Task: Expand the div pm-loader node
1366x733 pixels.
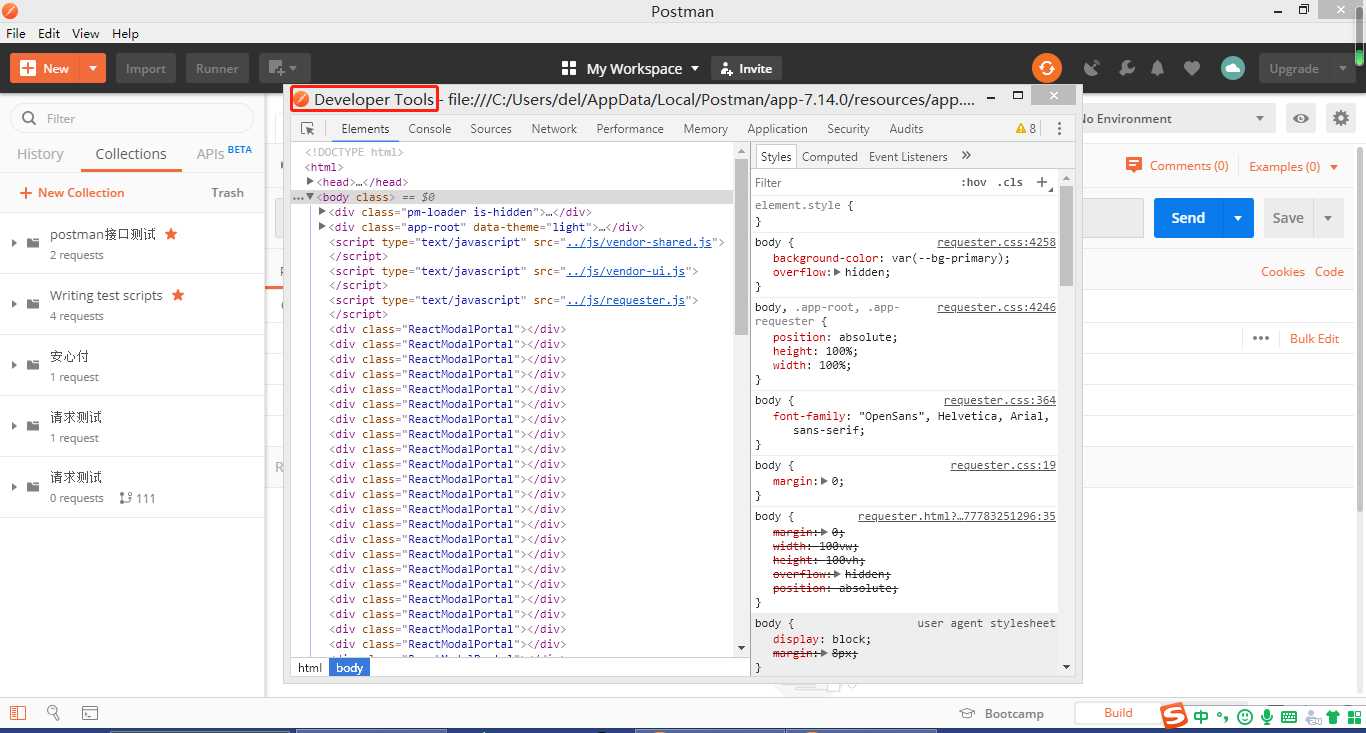Action: coord(322,211)
